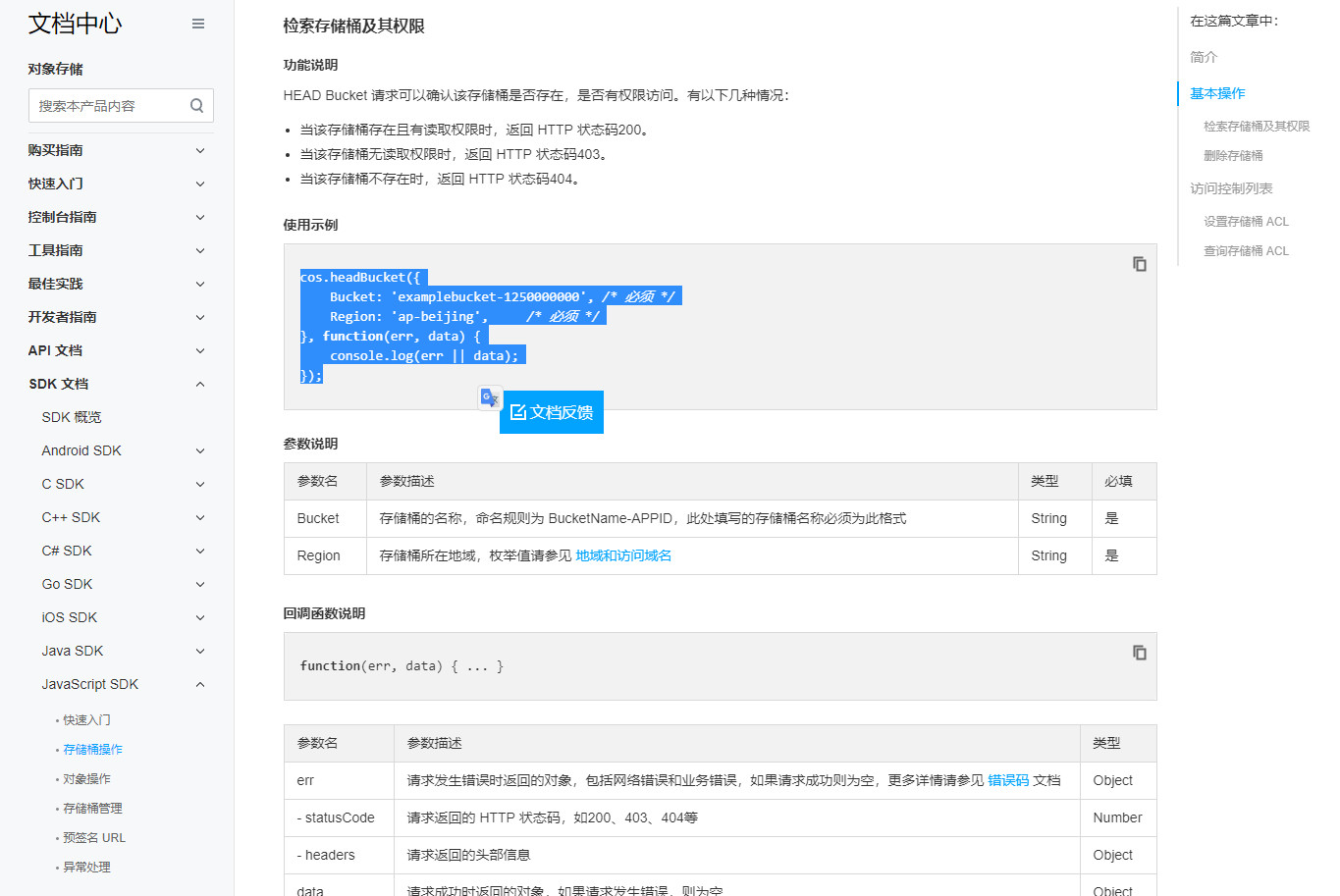Follow the 错误码 link
Viewport: 1340px width, 896px height.
click(x=1008, y=780)
